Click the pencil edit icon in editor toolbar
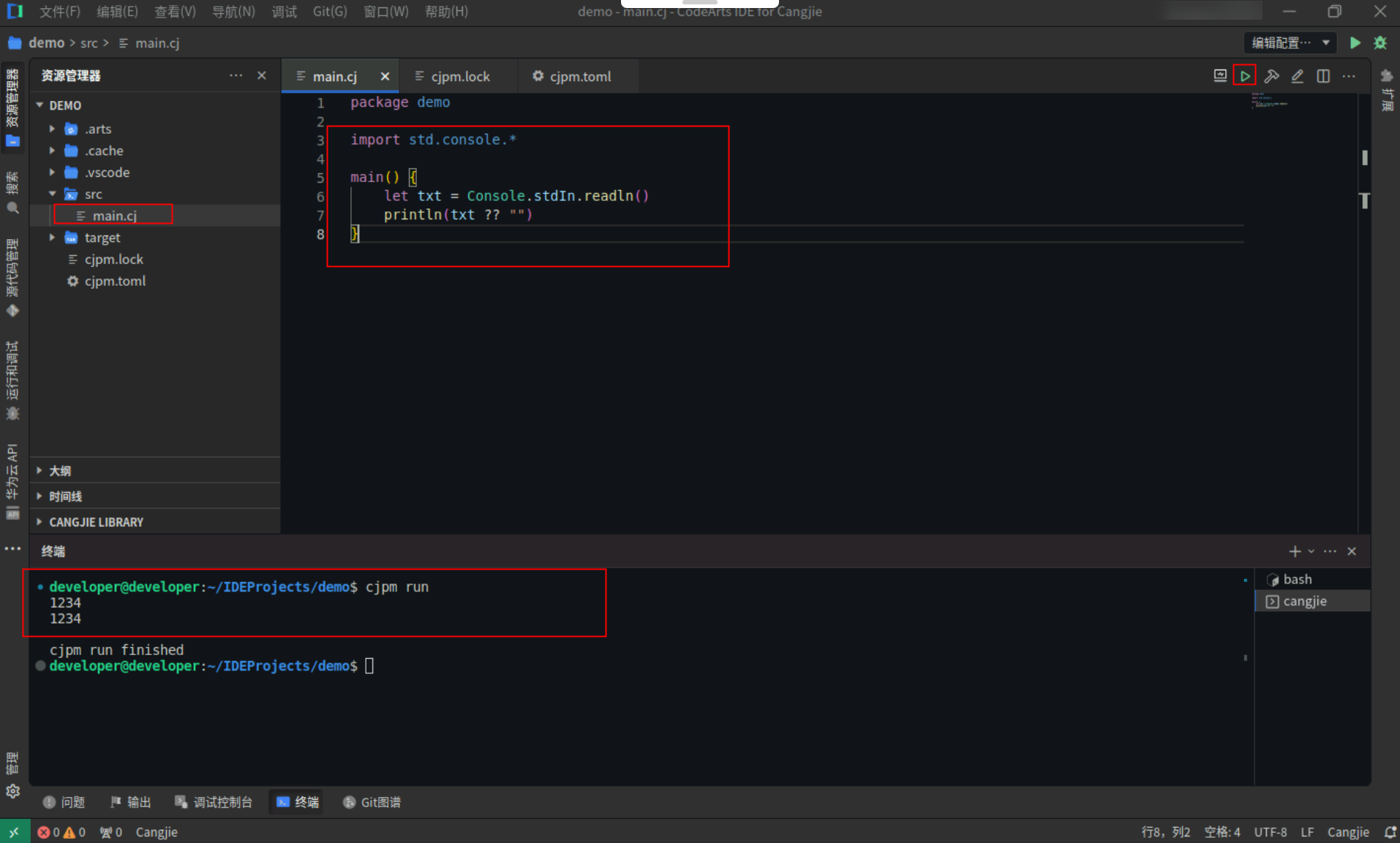 1297,76
